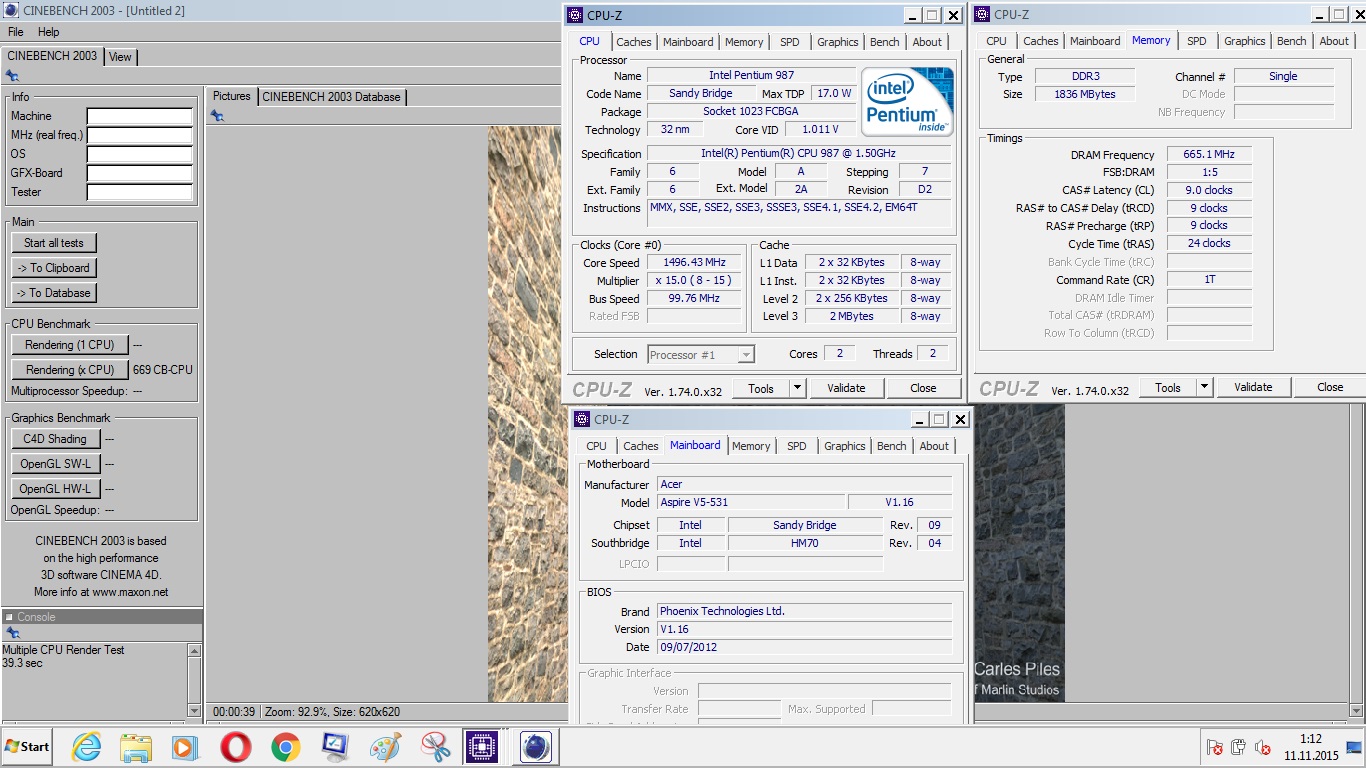Viewport: 1366px width, 768px height.
Task: Click the power/battery tray icon
Action: pos(1238,747)
